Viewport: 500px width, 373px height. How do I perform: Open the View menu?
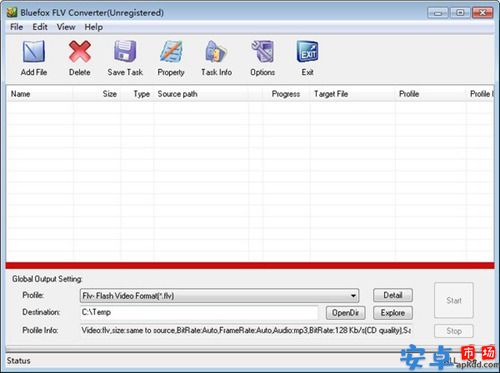pos(66,27)
